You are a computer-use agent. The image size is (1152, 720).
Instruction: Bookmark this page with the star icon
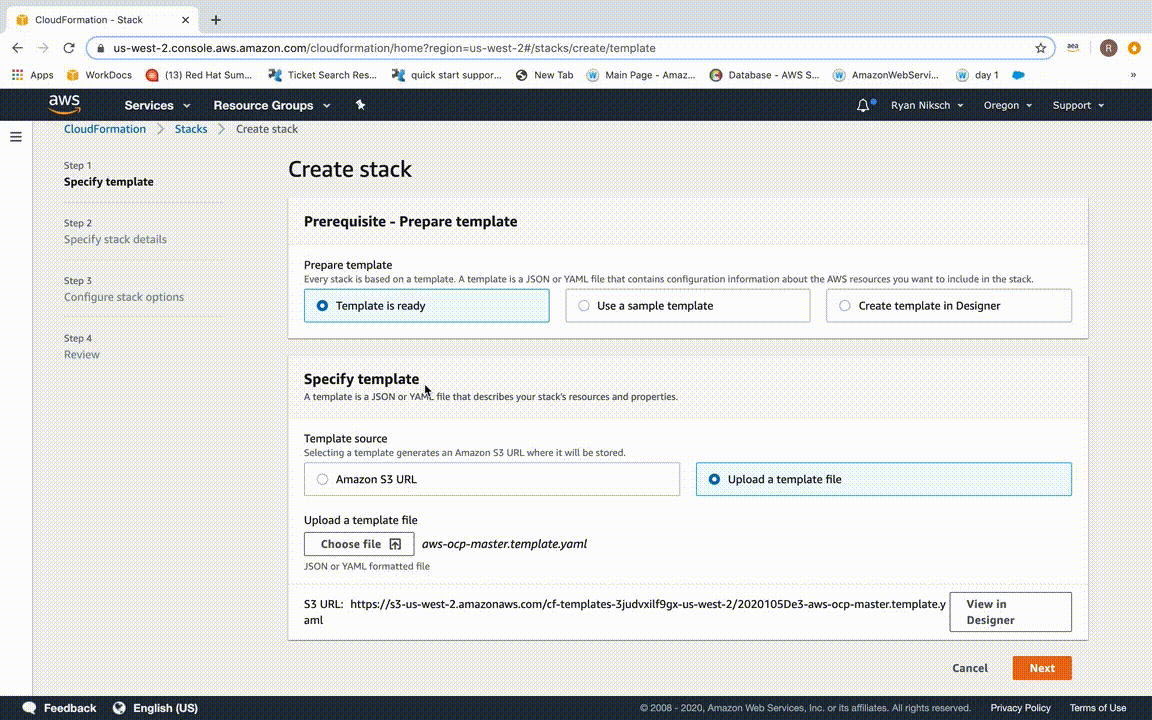tap(1040, 48)
